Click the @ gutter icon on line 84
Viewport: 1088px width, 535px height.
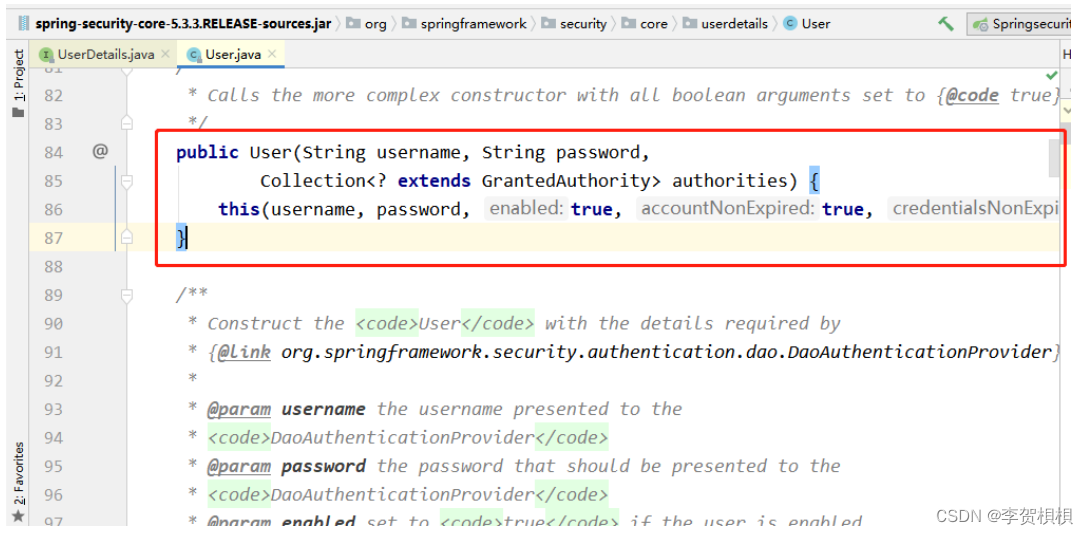pyautogui.click(x=100, y=151)
